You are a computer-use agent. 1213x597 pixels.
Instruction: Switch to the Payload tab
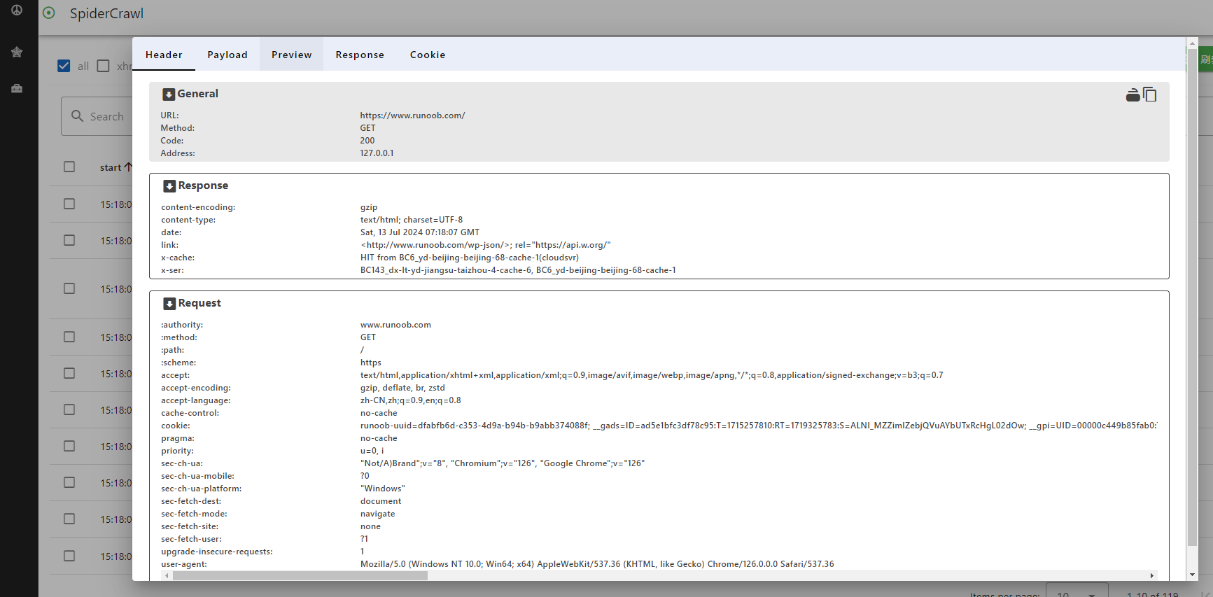pyautogui.click(x=227, y=55)
